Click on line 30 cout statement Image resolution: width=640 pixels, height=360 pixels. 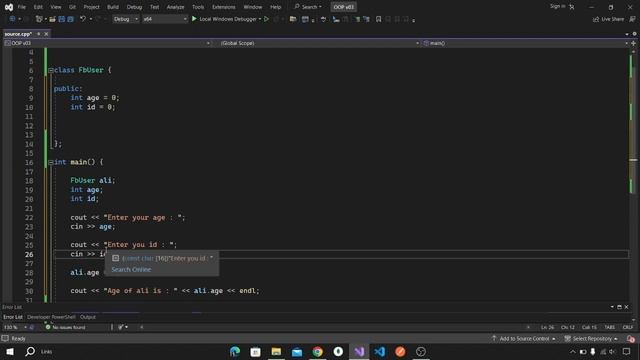[164, 291]
